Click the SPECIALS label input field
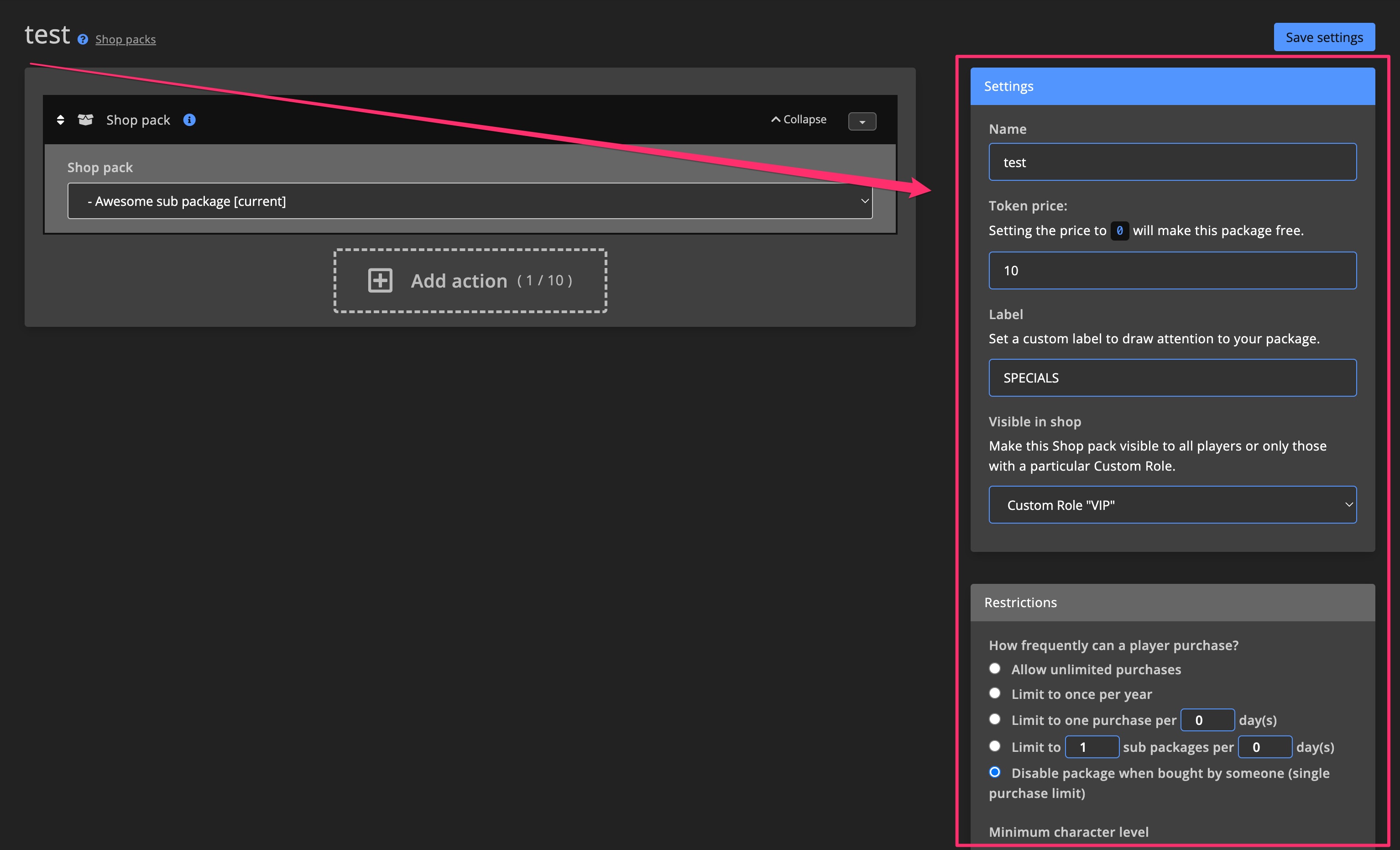 (1172, 378)
